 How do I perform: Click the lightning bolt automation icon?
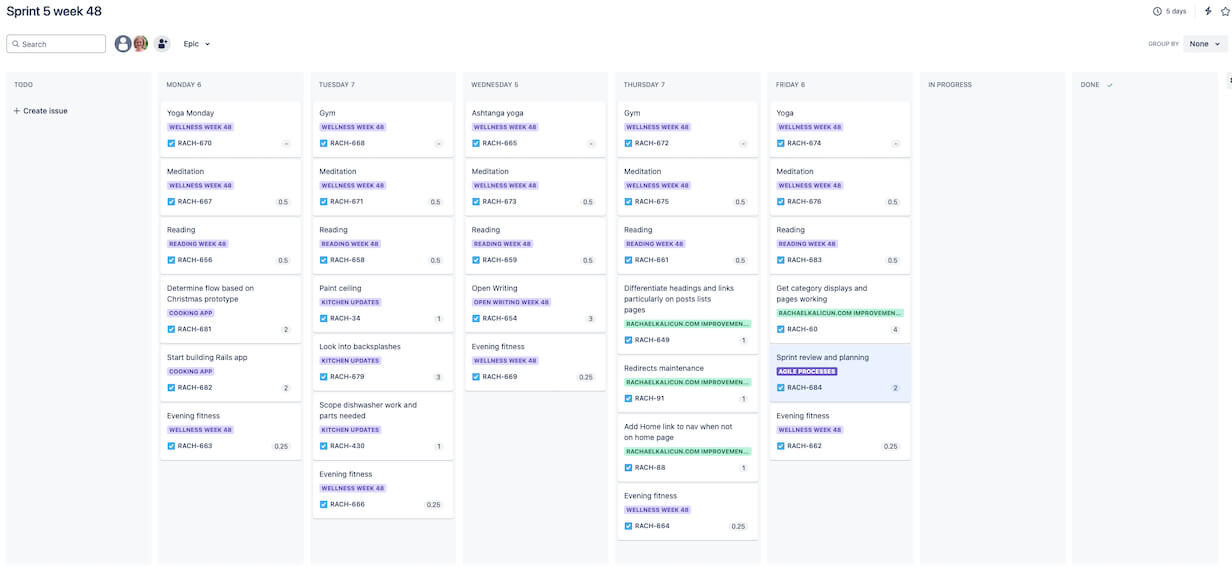(x=1208, y=12)
